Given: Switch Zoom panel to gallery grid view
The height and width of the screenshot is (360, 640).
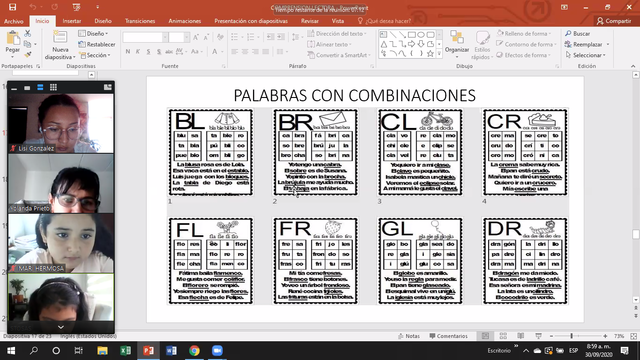Looking at the screenshot, I should tap(53, 87).
